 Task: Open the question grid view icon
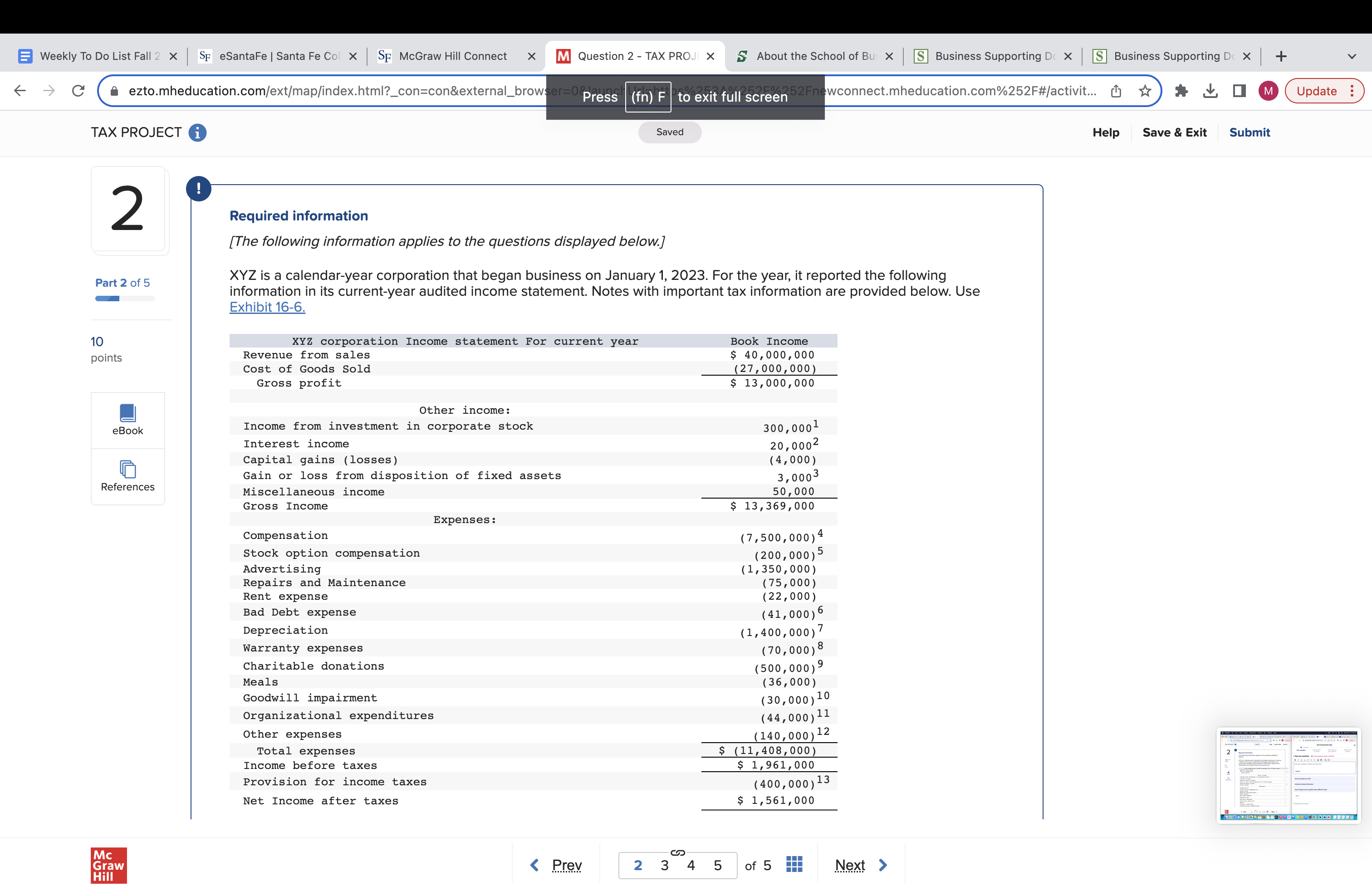click(x=794, y=865)
